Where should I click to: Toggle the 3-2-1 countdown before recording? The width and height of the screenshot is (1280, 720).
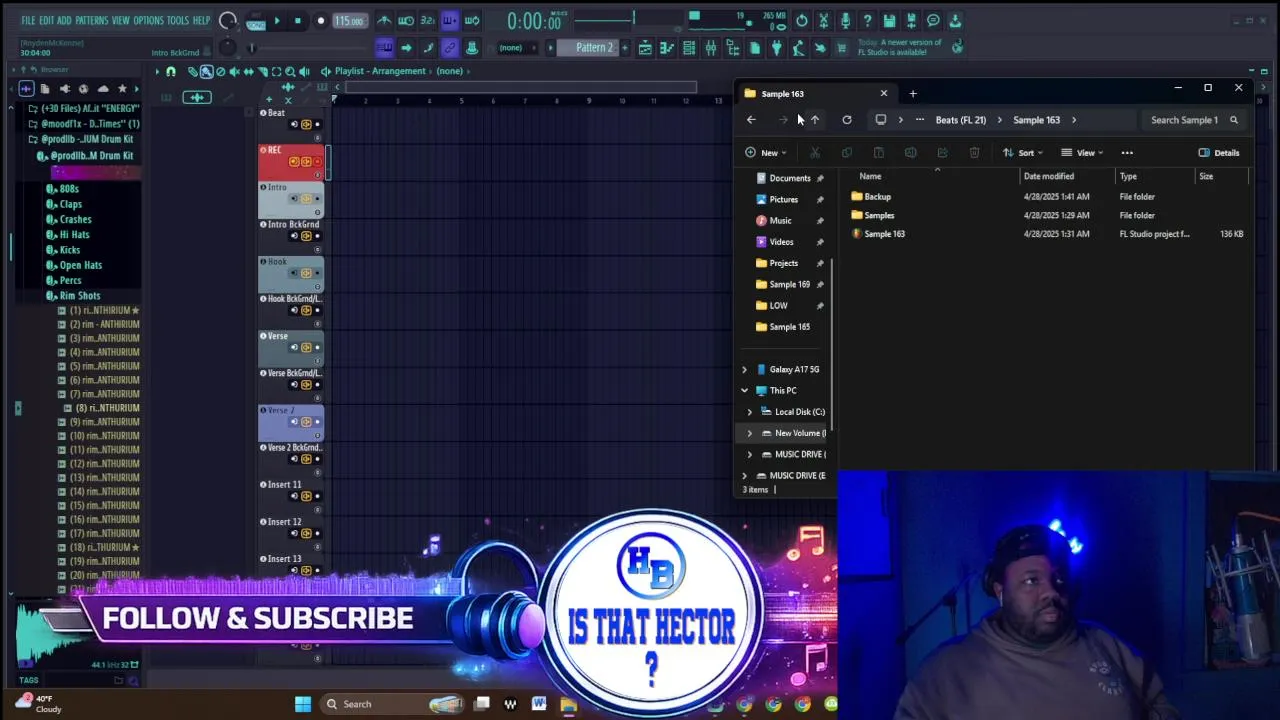[x=427, y=20]
